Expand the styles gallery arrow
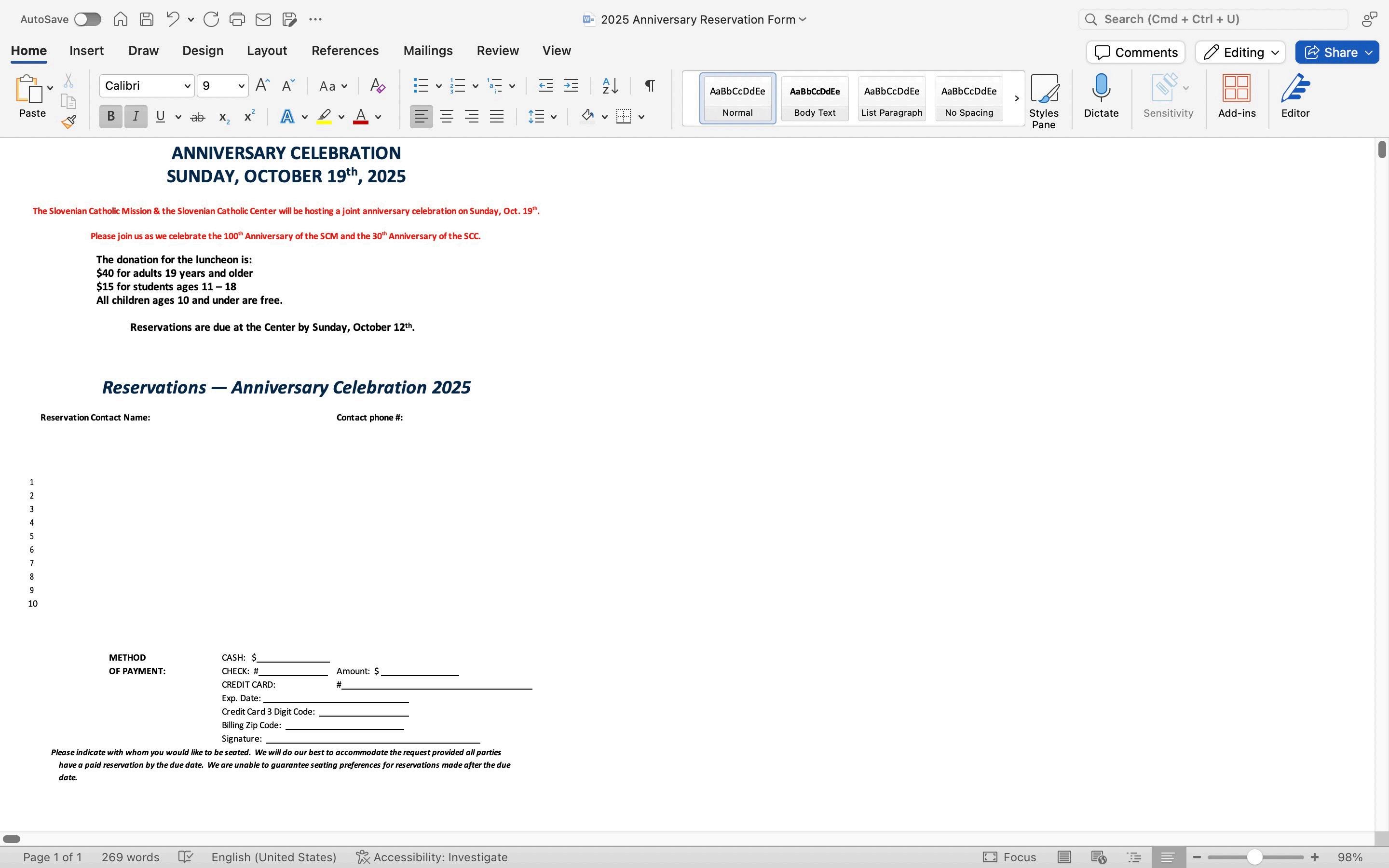 tap(1016, 99)
